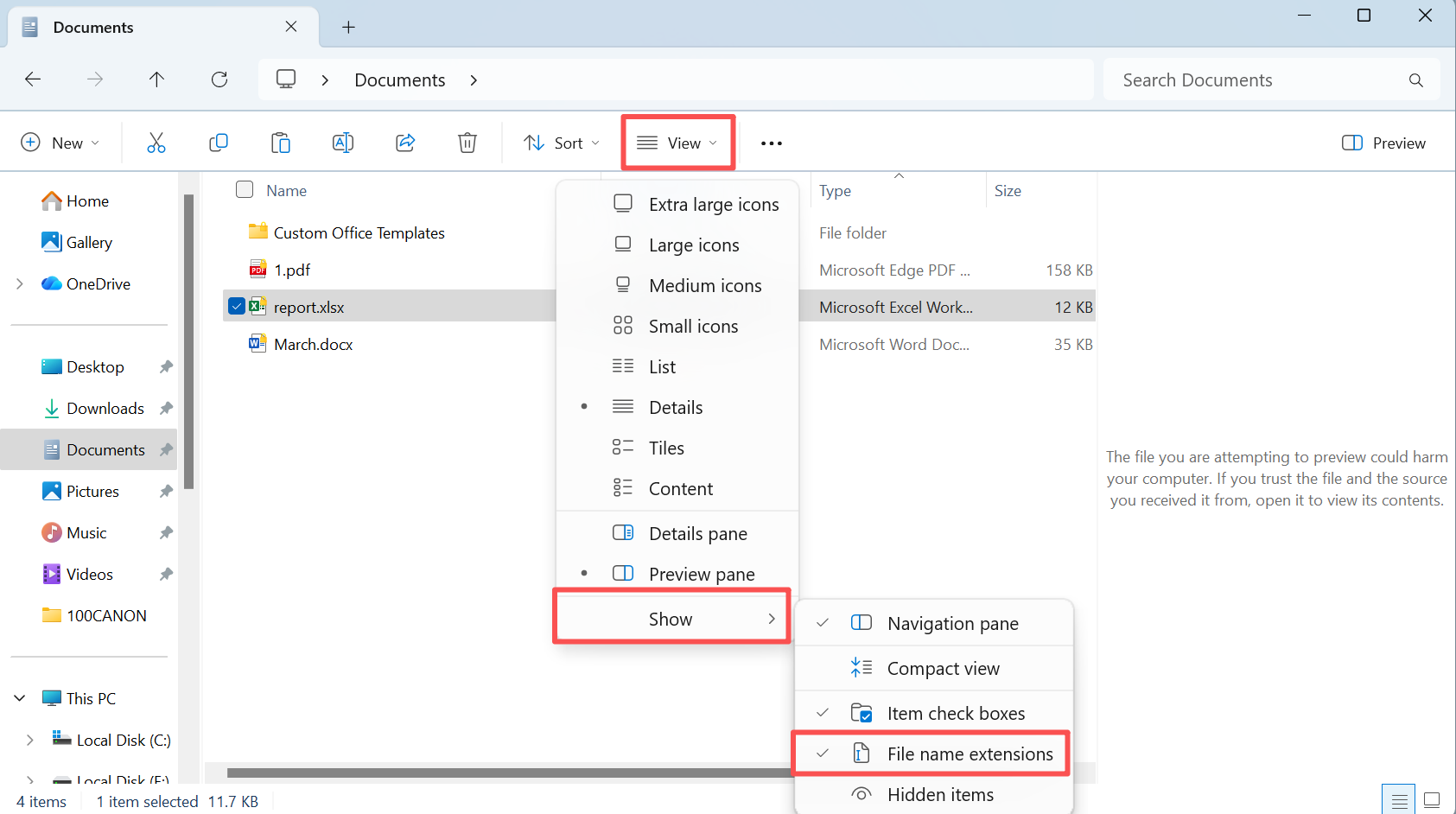Click the search magnifier icon

click(1415, 80)
